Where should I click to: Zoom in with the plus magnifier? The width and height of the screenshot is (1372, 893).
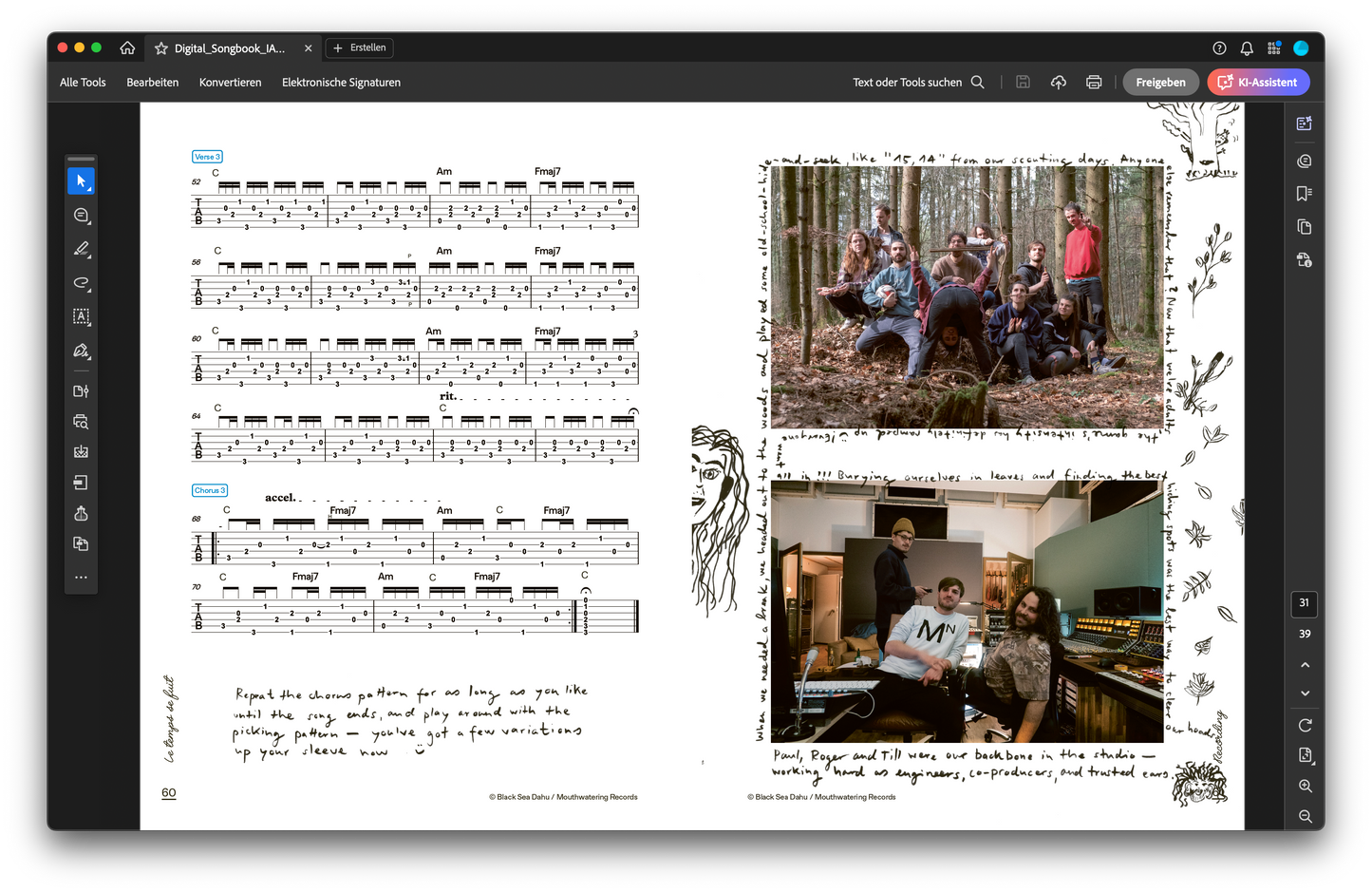(1305, 787)
